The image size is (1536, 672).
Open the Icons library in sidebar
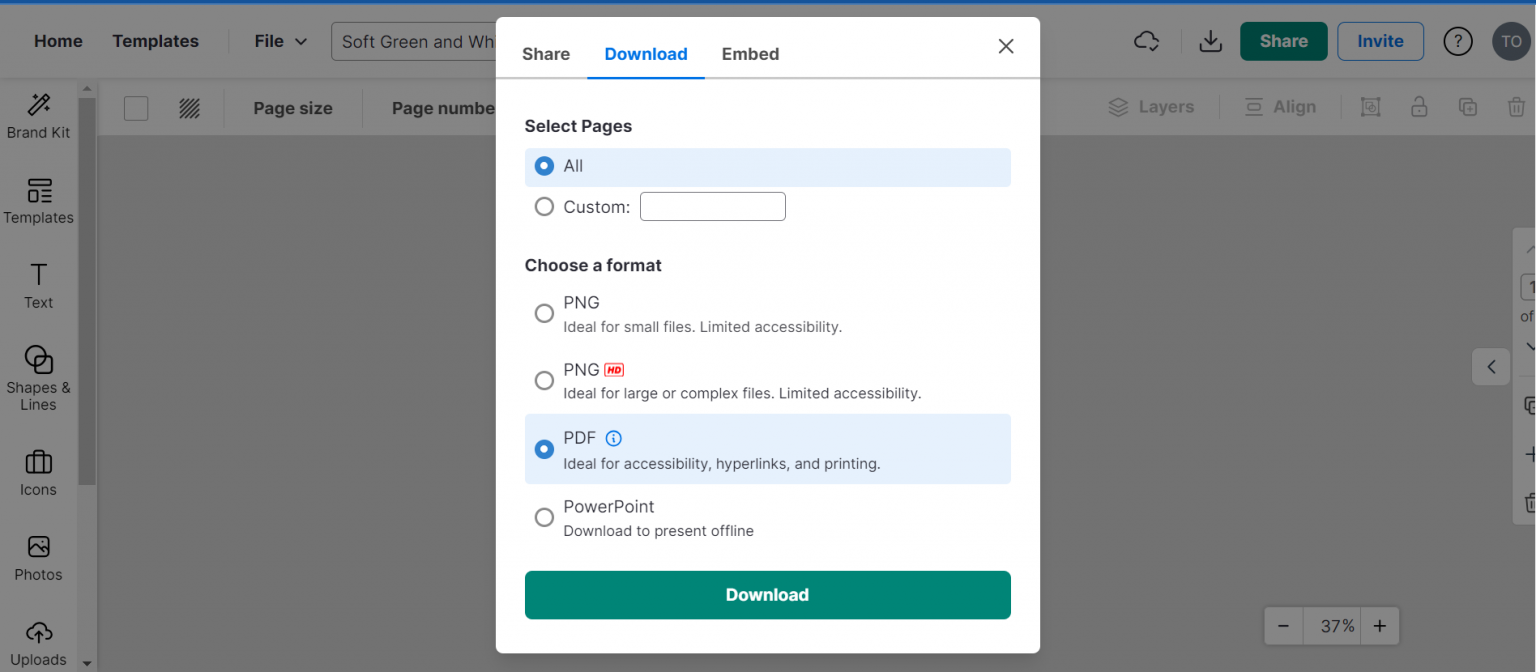[38, 473]
